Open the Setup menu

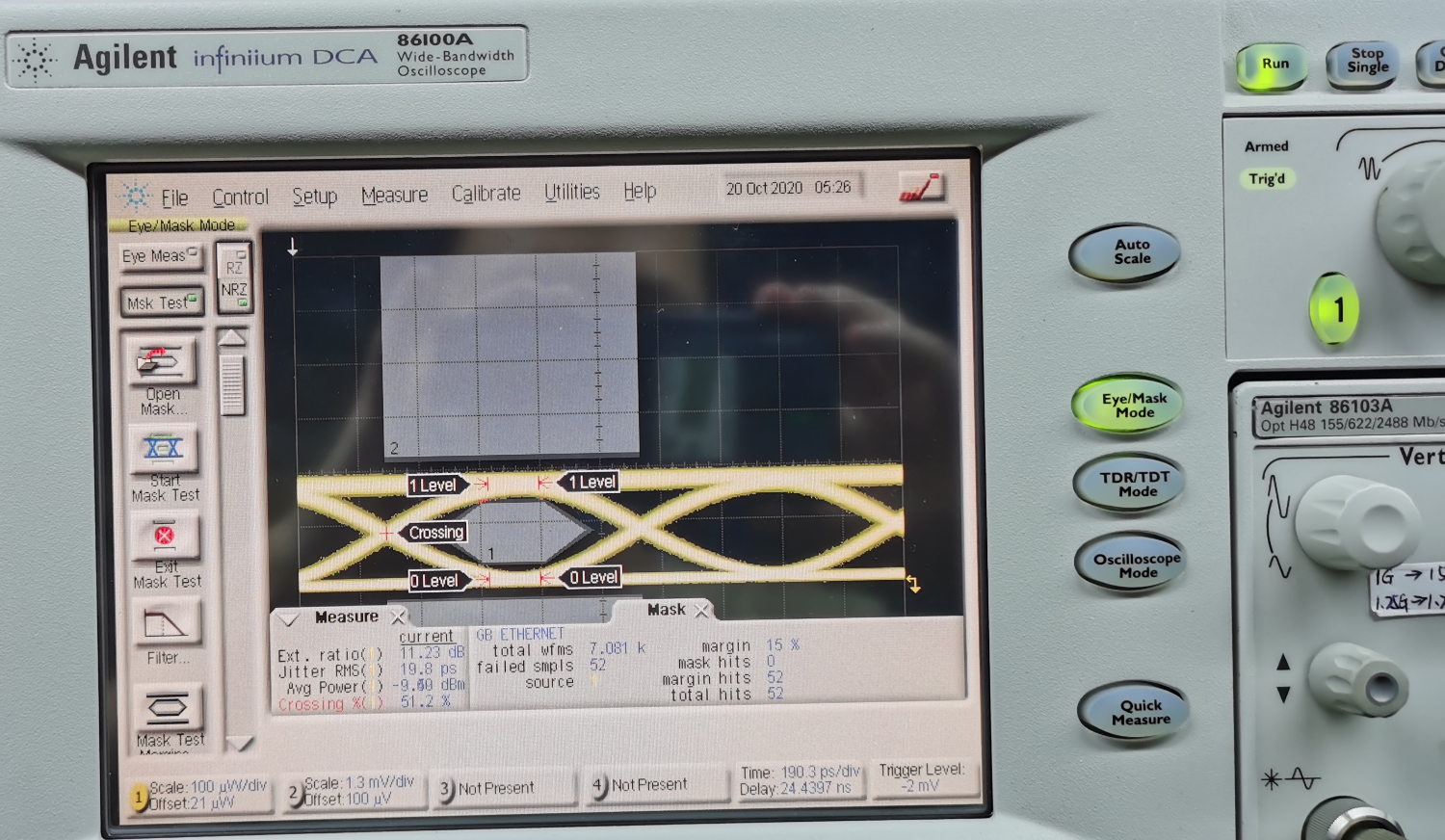point(315,197)
